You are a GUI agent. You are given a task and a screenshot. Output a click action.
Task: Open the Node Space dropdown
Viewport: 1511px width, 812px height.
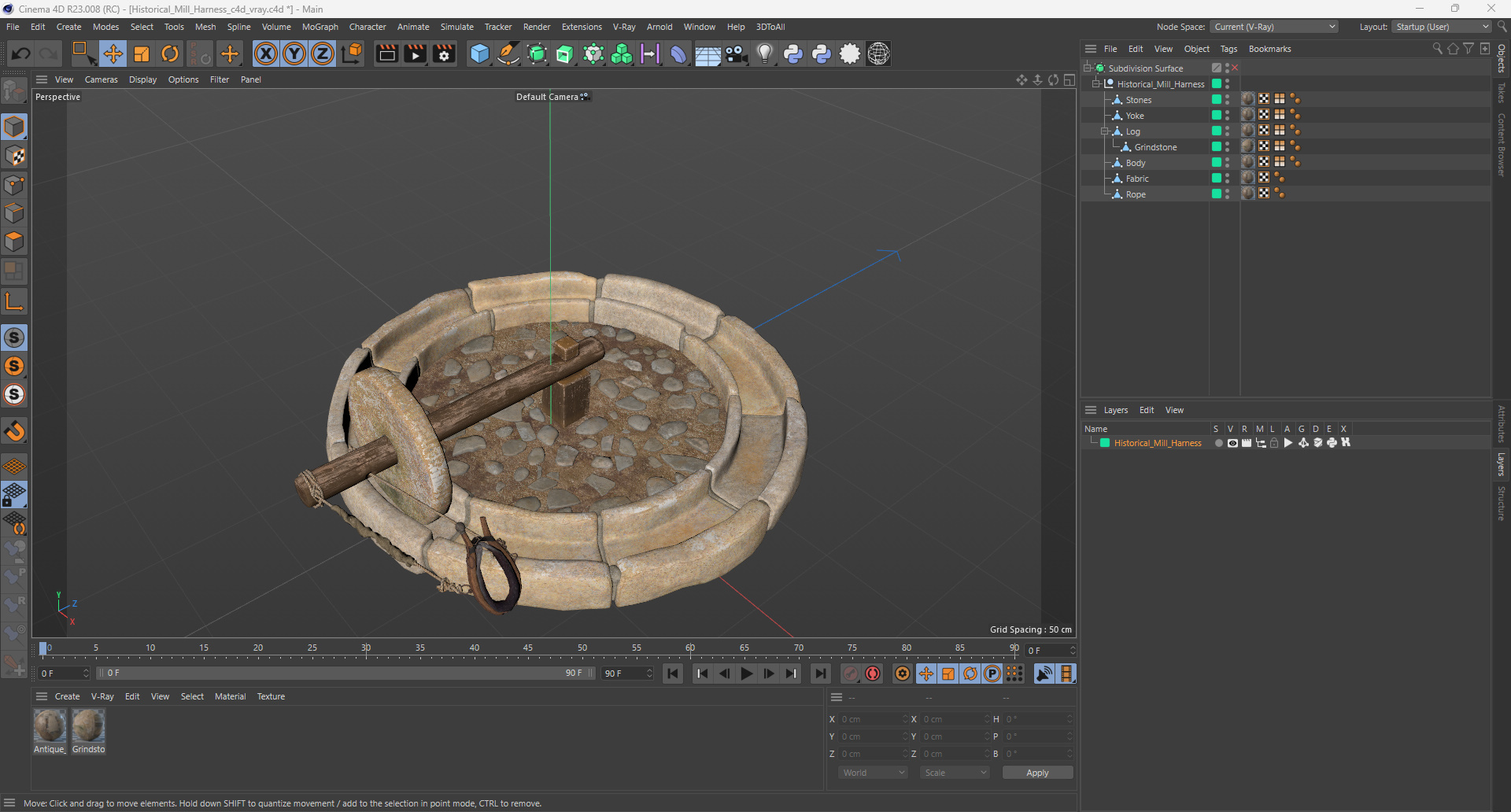(x=1274, y=27)
